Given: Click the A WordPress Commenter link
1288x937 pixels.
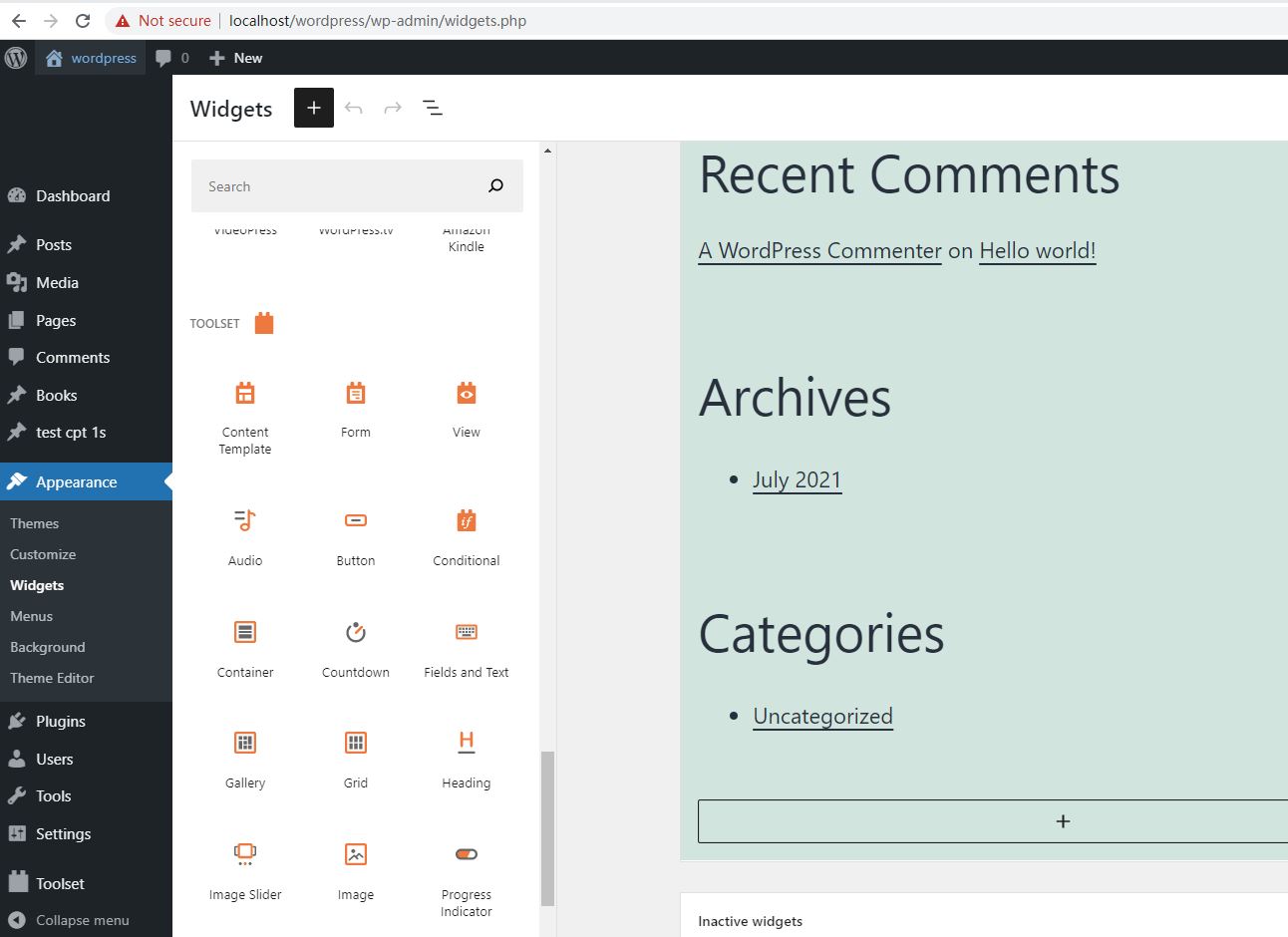Looking at the screenshot, I should (820, 251).
